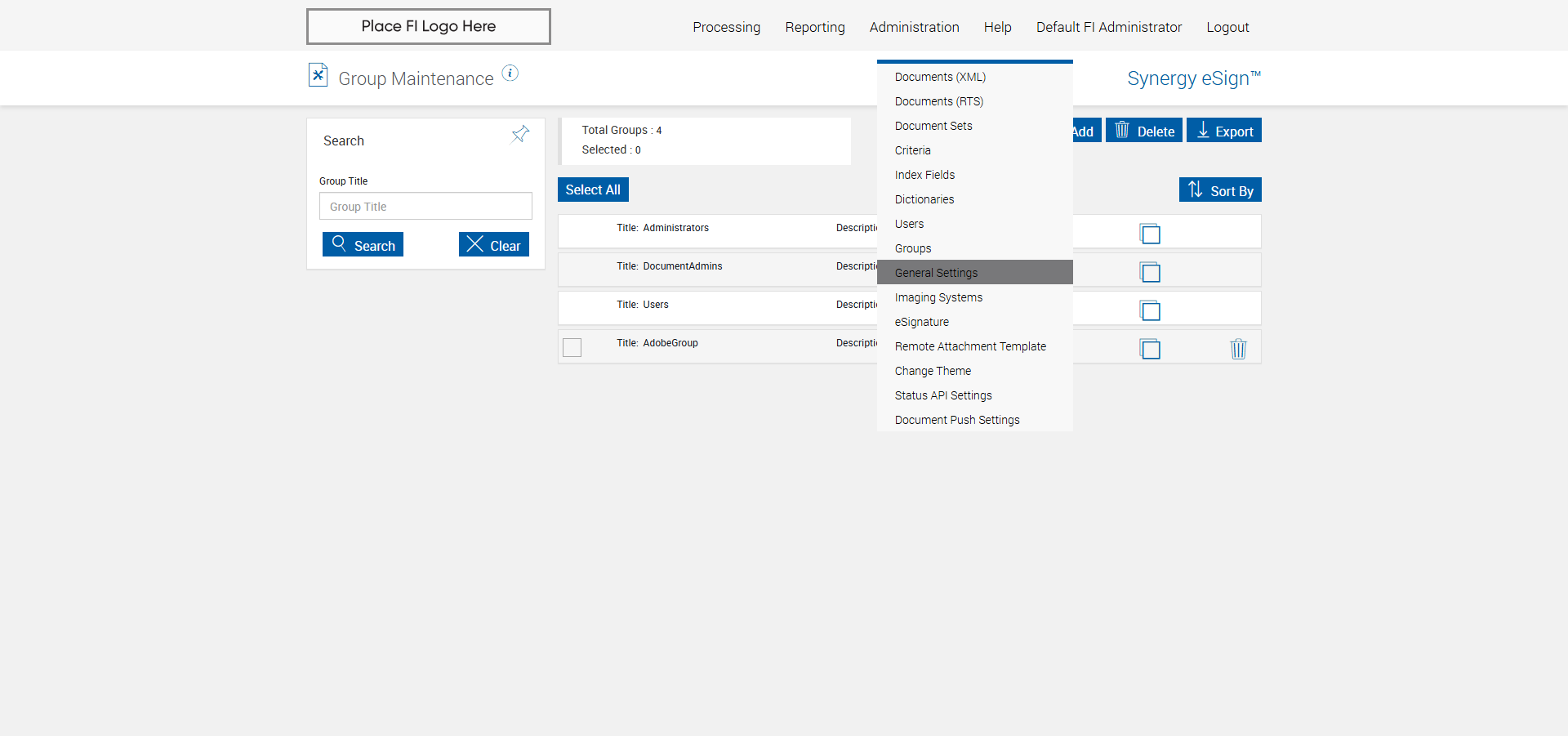Click the Logout link

click(1227, 27)
